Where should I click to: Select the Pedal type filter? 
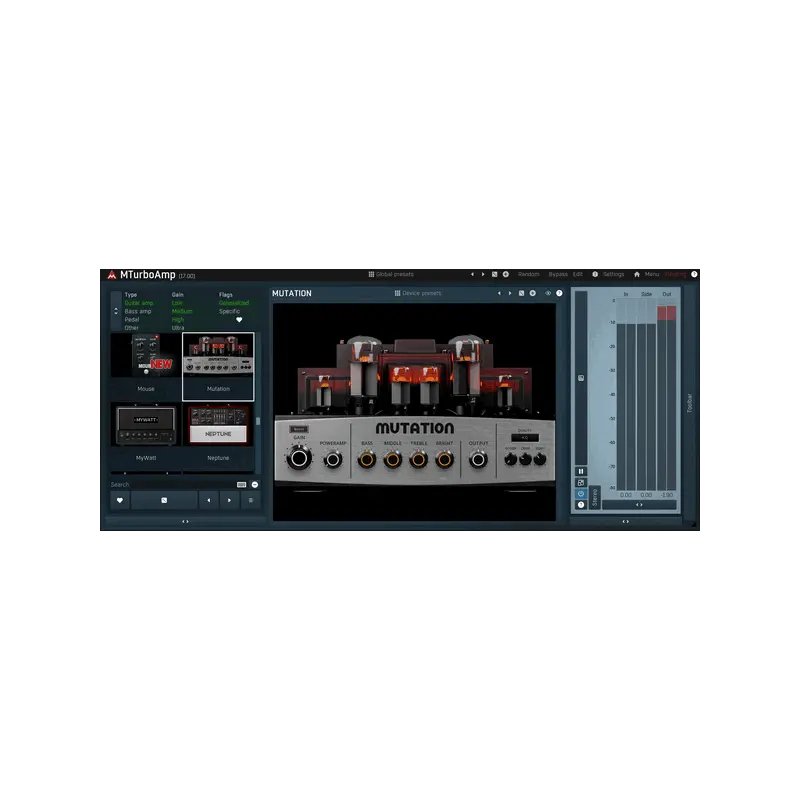tap(132, 319)
